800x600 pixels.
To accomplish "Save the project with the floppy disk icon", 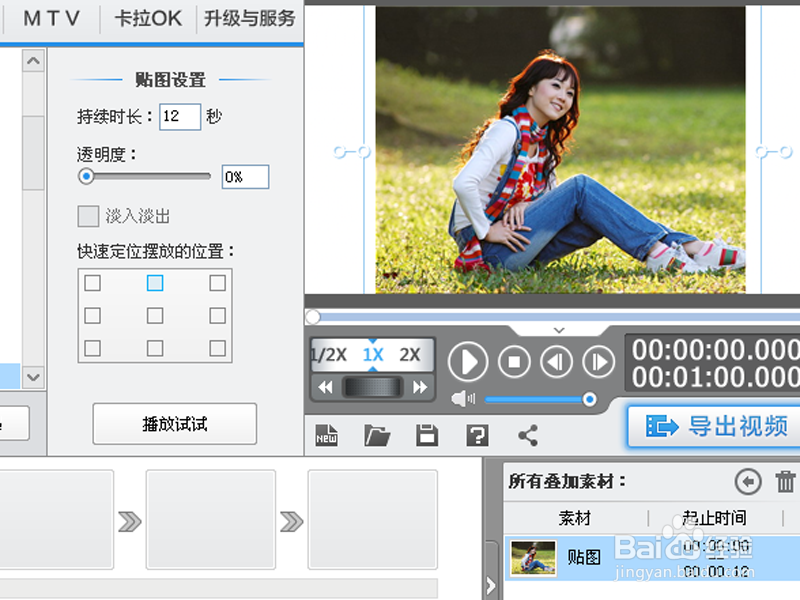I will (427, 436).
